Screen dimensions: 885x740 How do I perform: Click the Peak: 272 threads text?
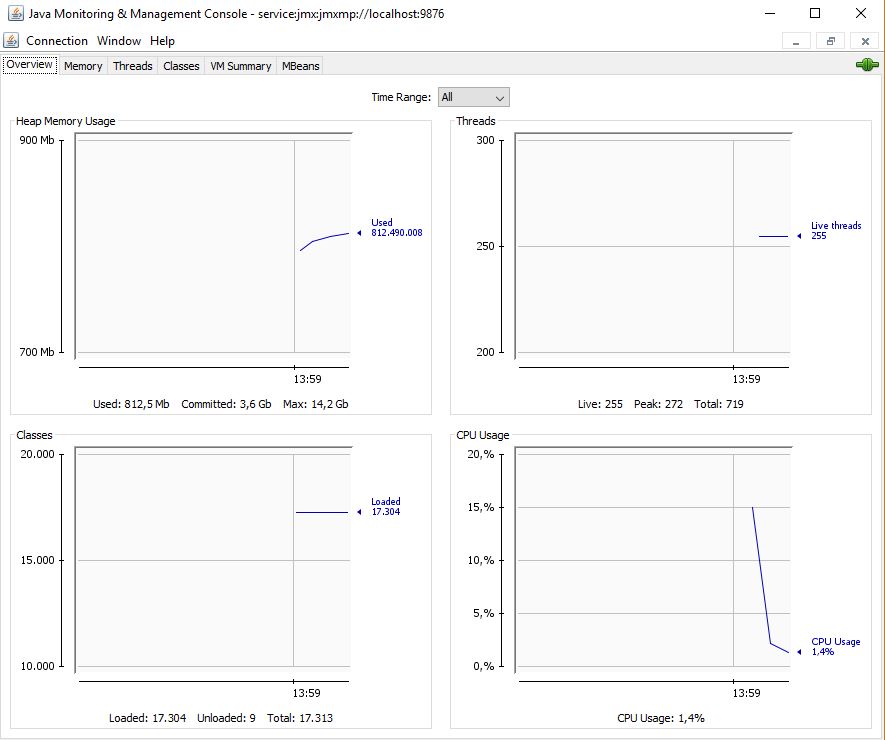point(658,404)
